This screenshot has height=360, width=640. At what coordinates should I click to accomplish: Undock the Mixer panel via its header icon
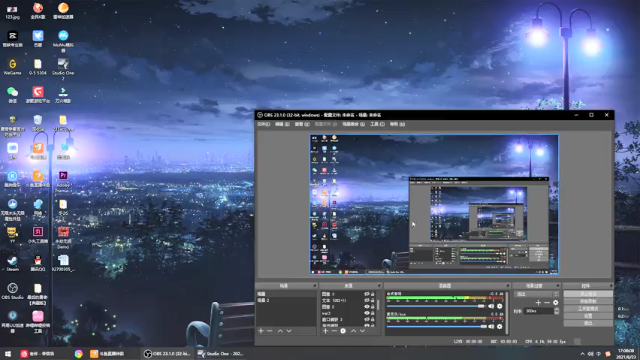[x=508, y=286]
